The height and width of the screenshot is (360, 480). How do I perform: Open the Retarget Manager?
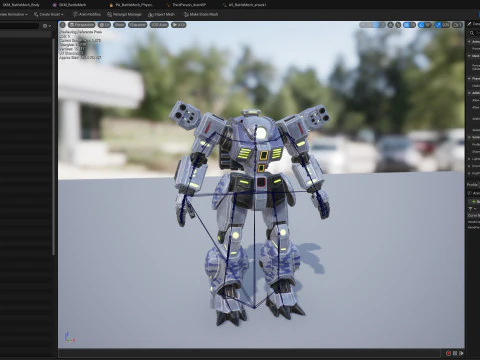124,14
